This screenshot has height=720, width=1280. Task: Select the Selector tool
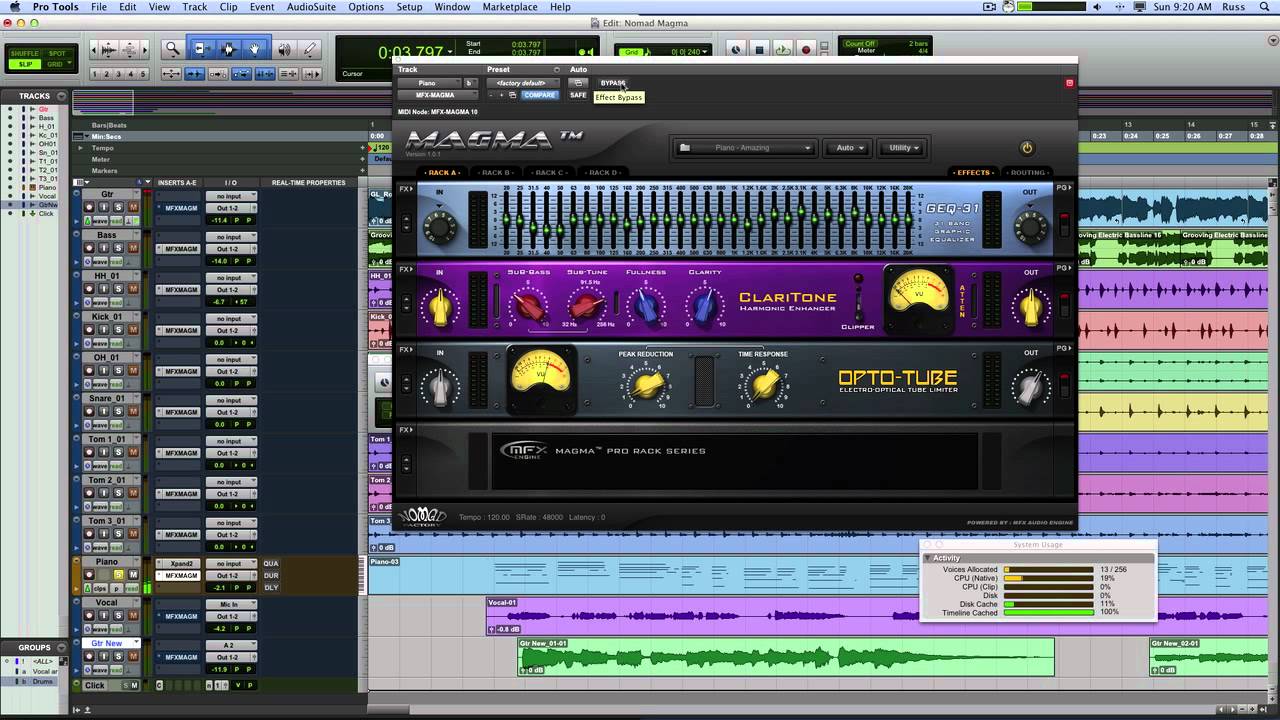[x=228, y=49]
